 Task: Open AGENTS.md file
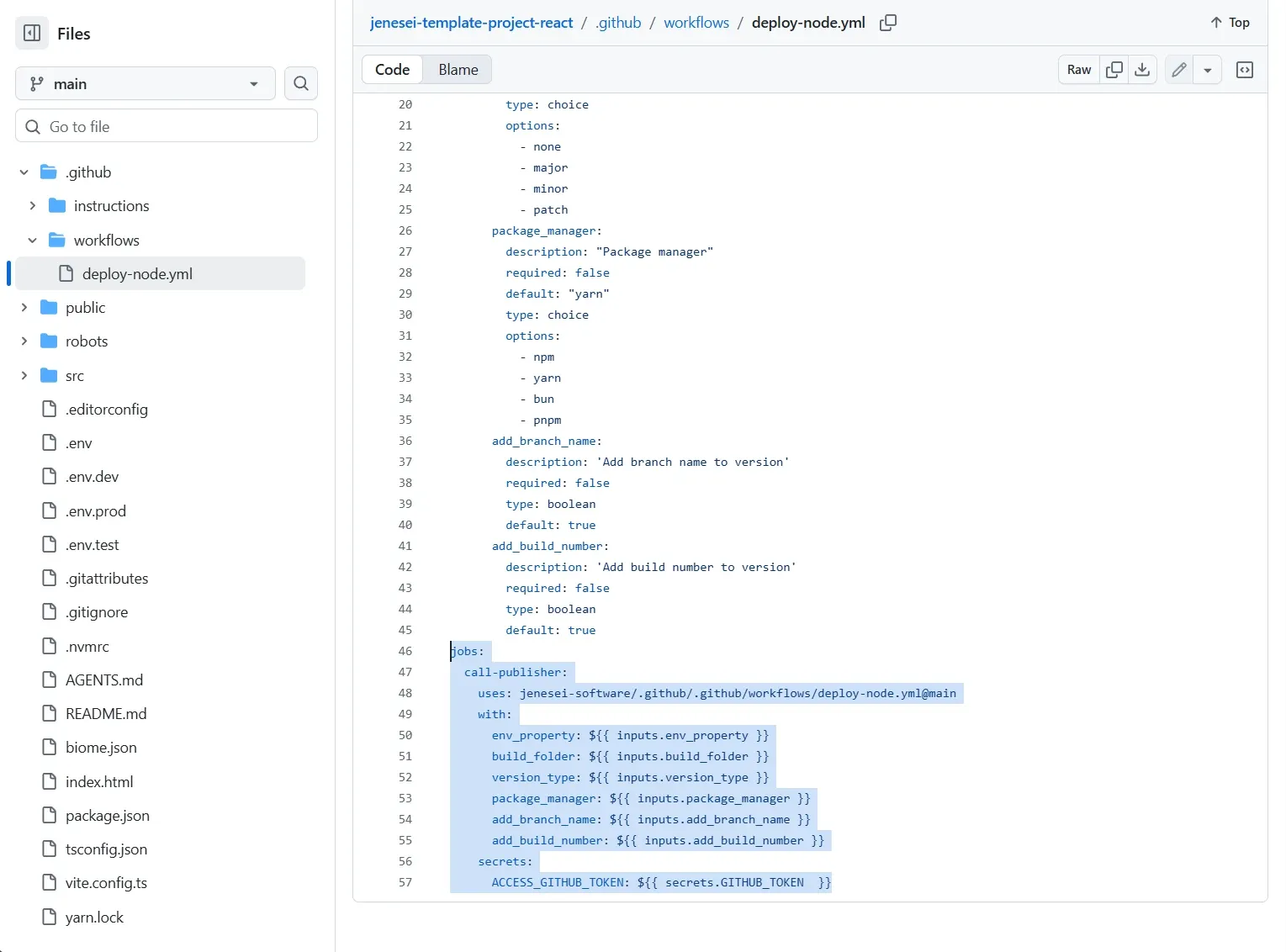click(x=104, y=680)
